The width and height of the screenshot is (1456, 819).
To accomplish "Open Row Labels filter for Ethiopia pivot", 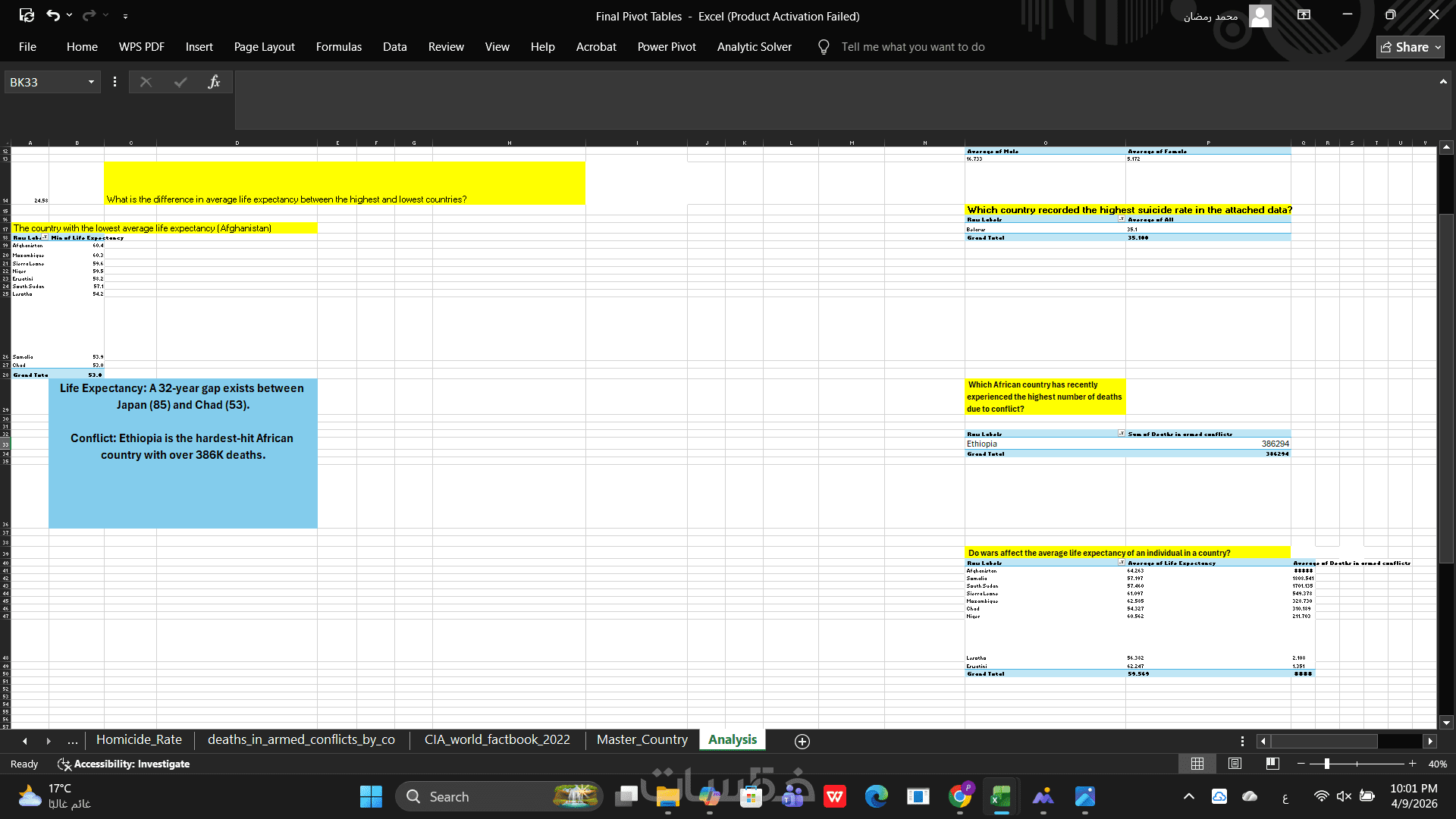I will point(1122,433).
